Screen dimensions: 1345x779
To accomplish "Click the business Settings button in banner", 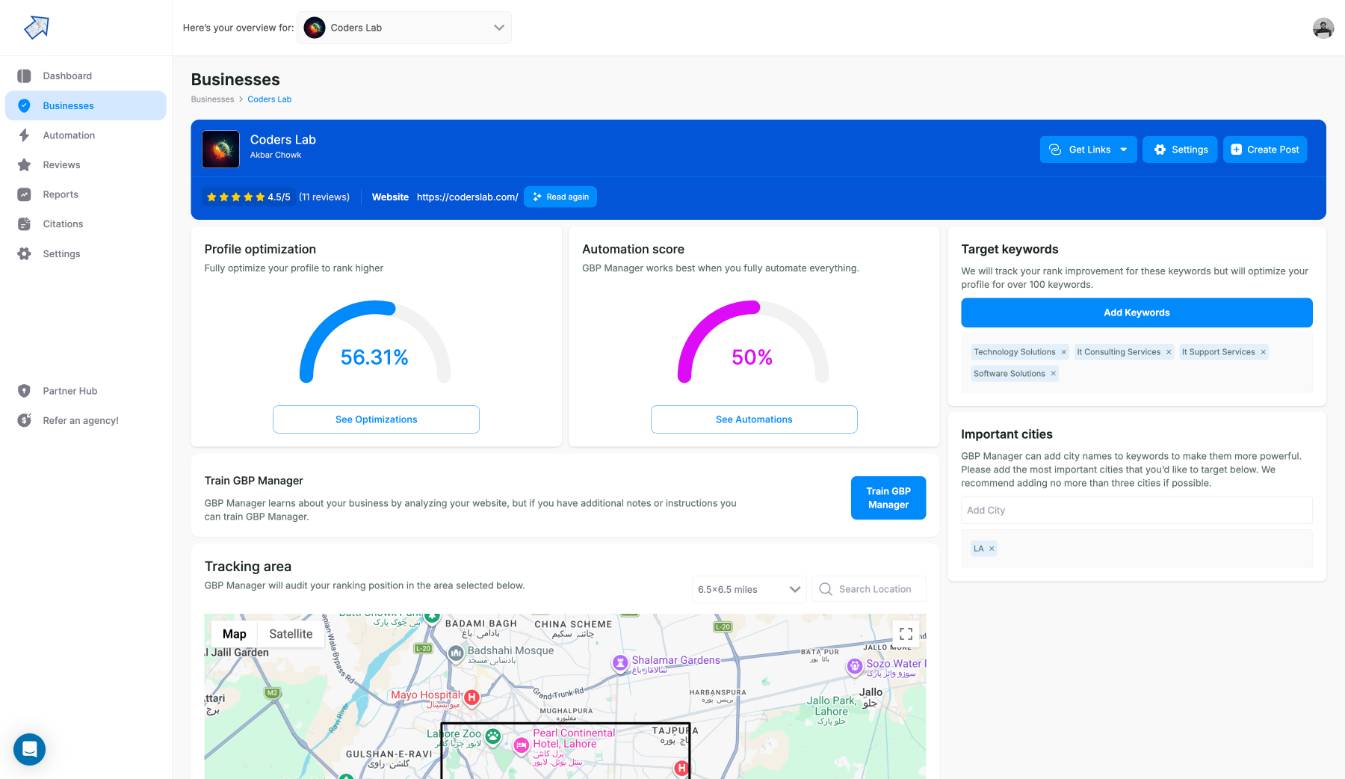I will 1180,150.
